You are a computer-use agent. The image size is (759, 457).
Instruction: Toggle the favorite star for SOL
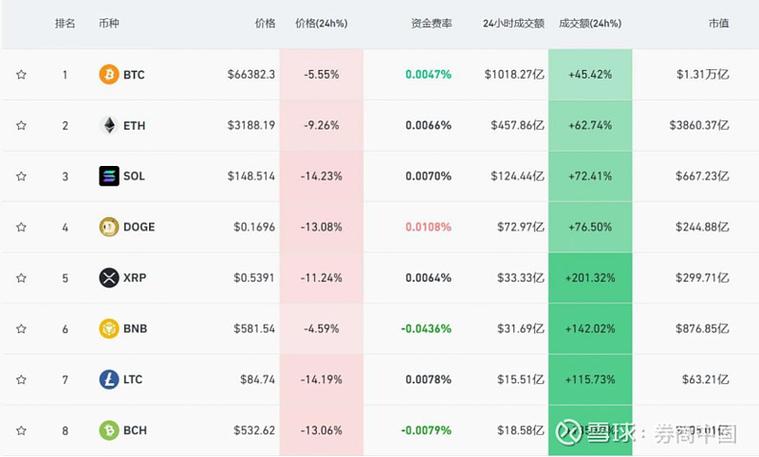pyautogui.click(x=21, y=176)
